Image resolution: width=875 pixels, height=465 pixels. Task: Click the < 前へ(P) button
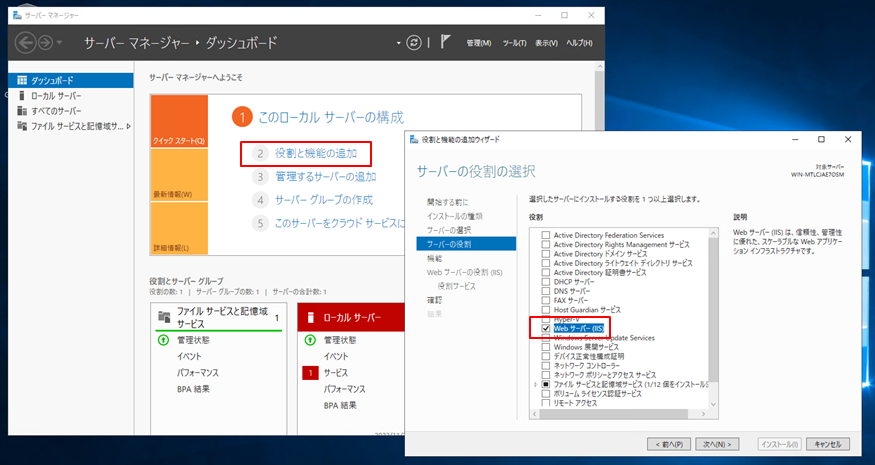click(669, 444)
